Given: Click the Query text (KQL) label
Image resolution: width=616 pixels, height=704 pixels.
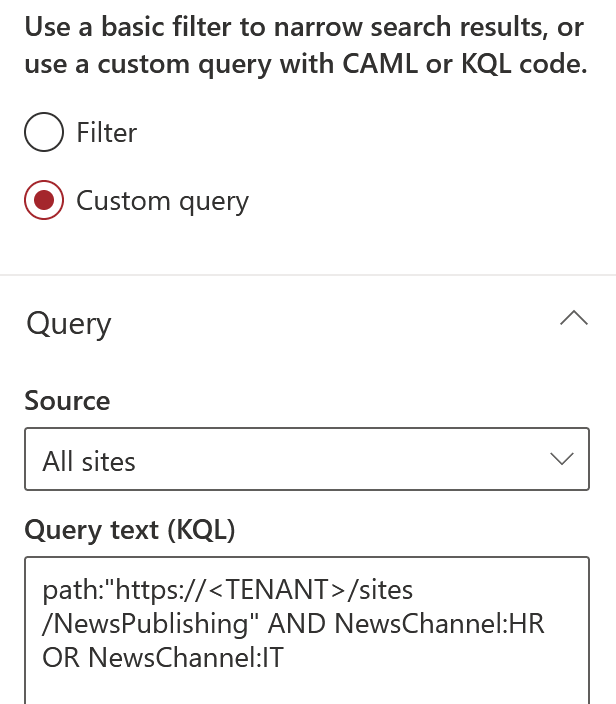Looking at the screenshot, I should pos(130,530).
